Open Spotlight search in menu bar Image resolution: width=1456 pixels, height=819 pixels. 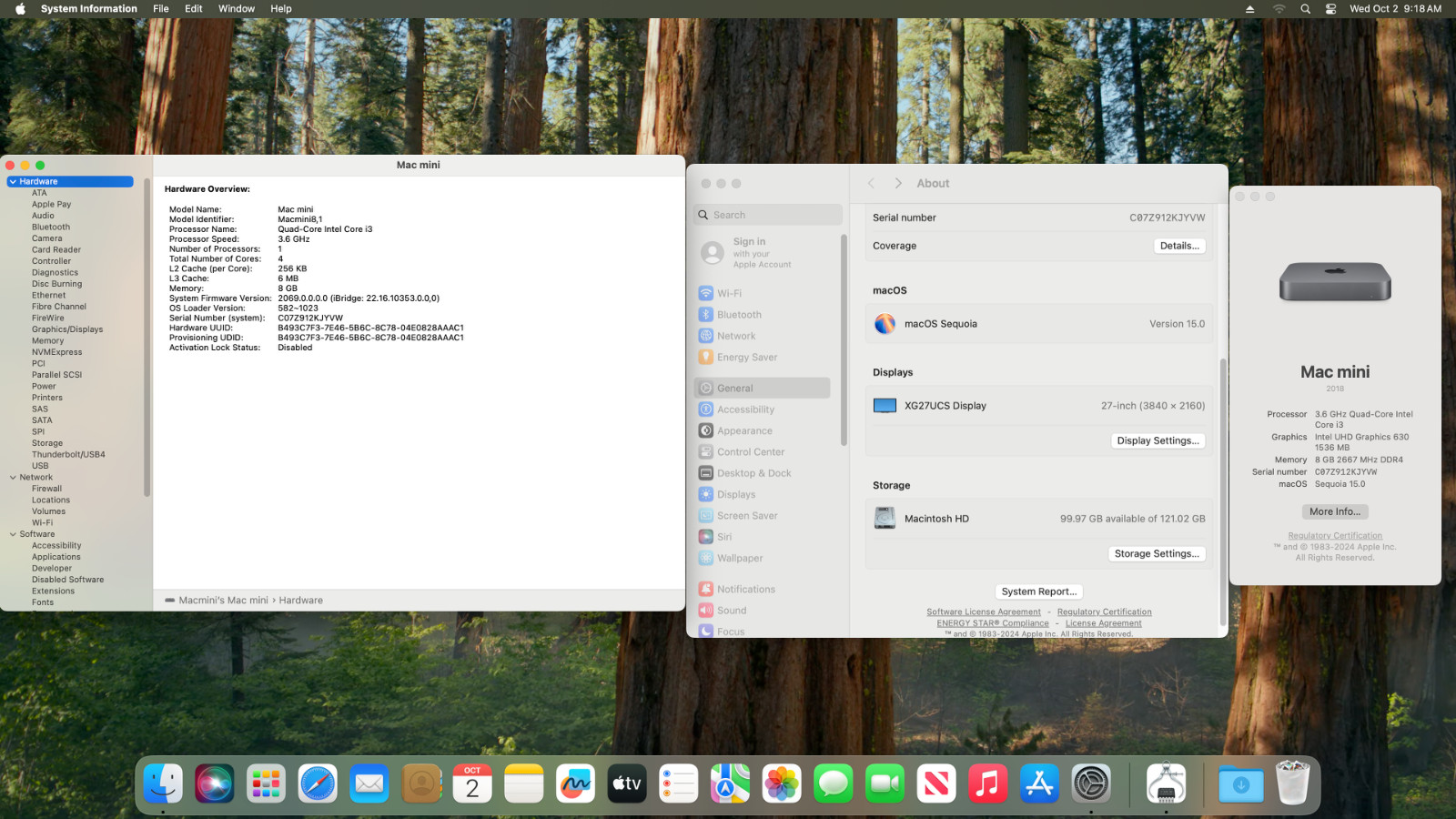(x=1305, y=9)
